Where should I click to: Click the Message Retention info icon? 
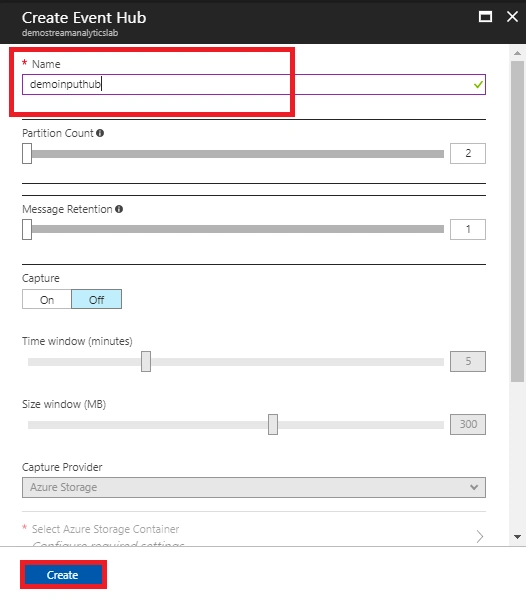coord(119,209)
